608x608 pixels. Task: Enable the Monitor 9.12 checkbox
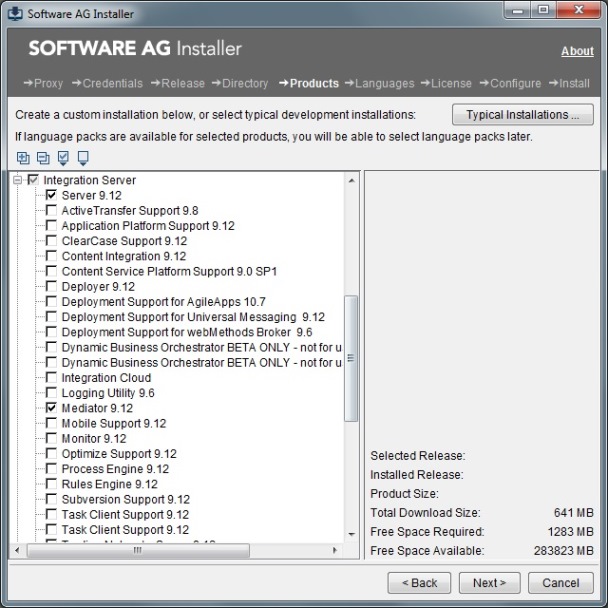click(51, 438)
